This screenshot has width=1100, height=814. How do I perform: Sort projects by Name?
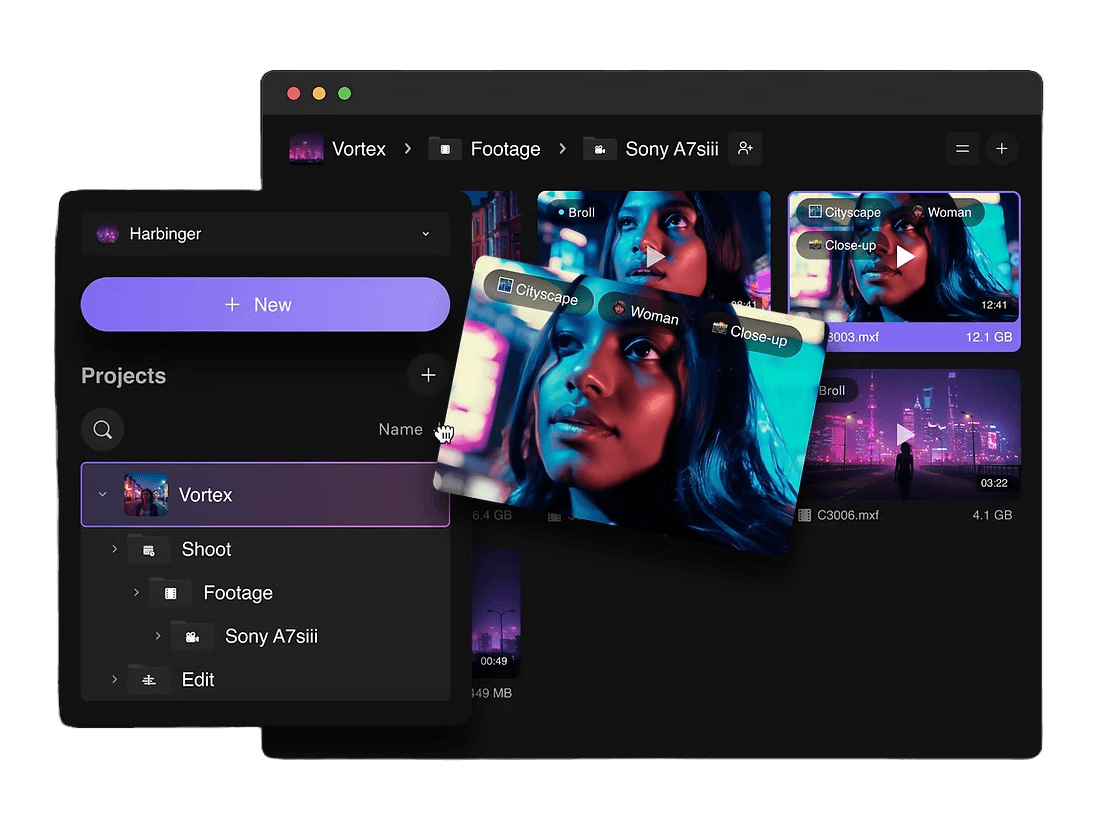point(401,429)
